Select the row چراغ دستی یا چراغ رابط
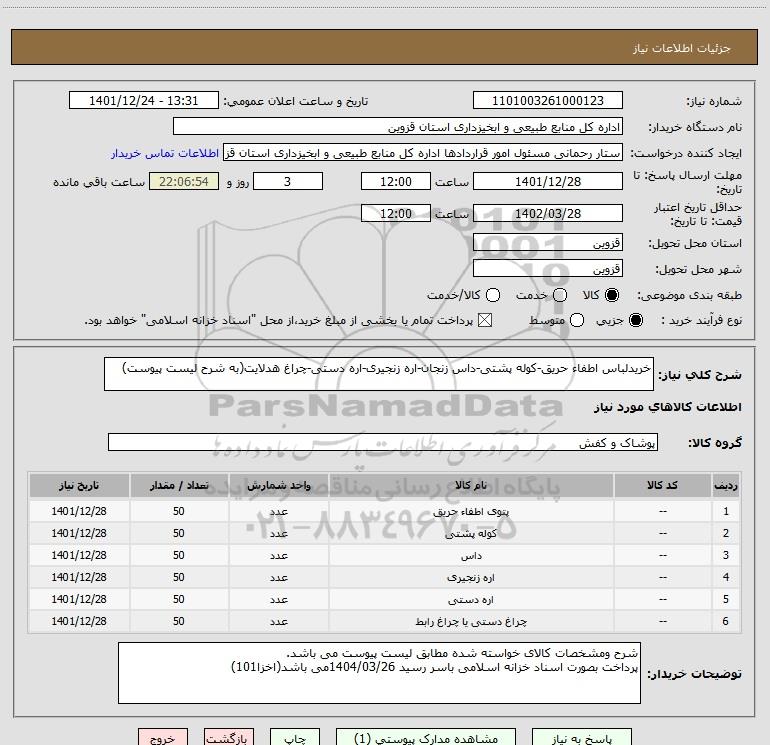This screenshot has height=745, width=770. tap(385, 621)
